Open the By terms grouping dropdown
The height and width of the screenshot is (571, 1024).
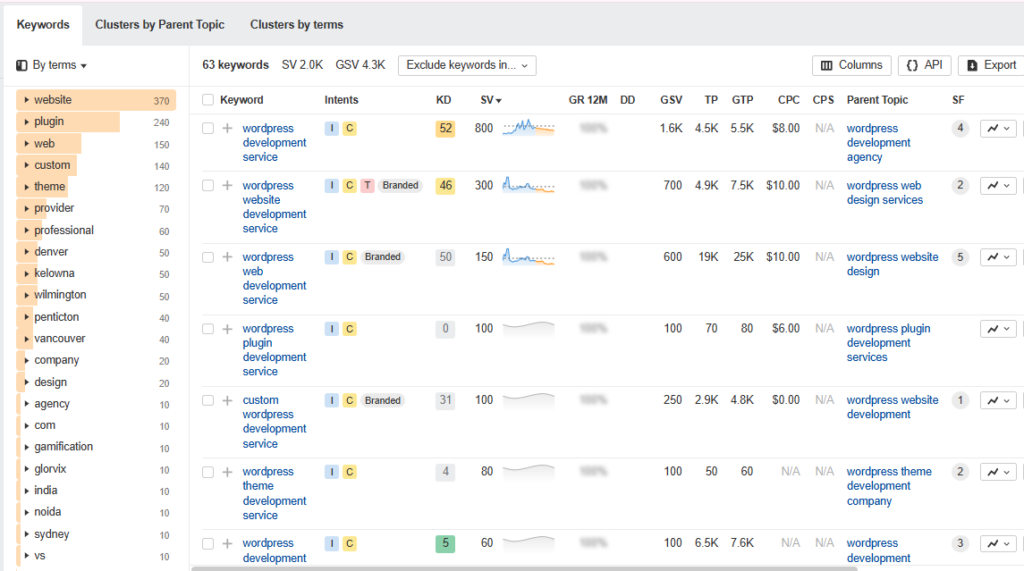(x=52, y=65)
